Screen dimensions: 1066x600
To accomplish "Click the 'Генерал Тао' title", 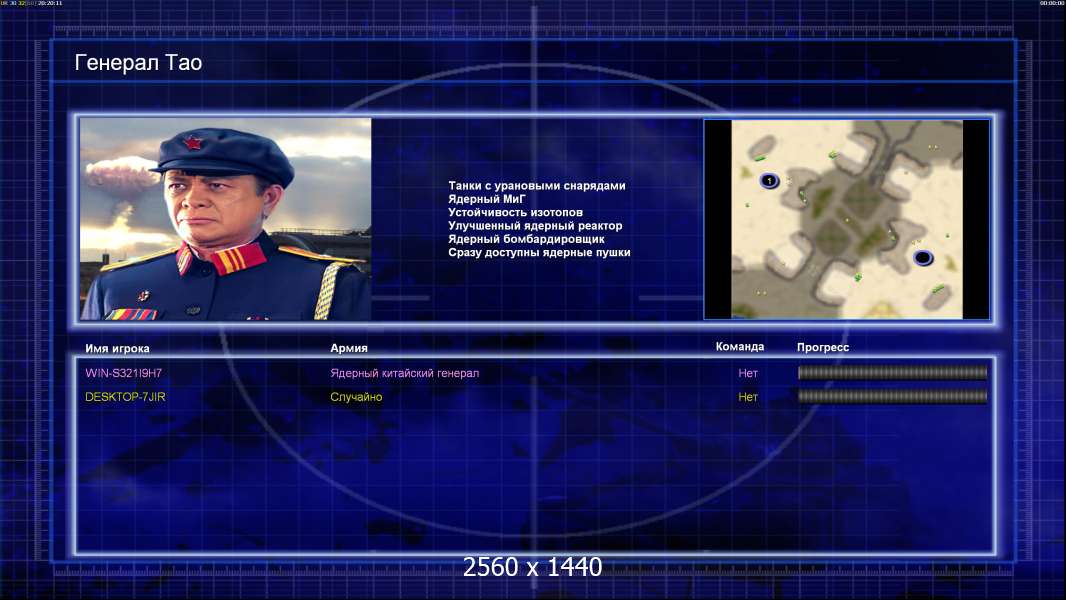I will click(138, 63).
